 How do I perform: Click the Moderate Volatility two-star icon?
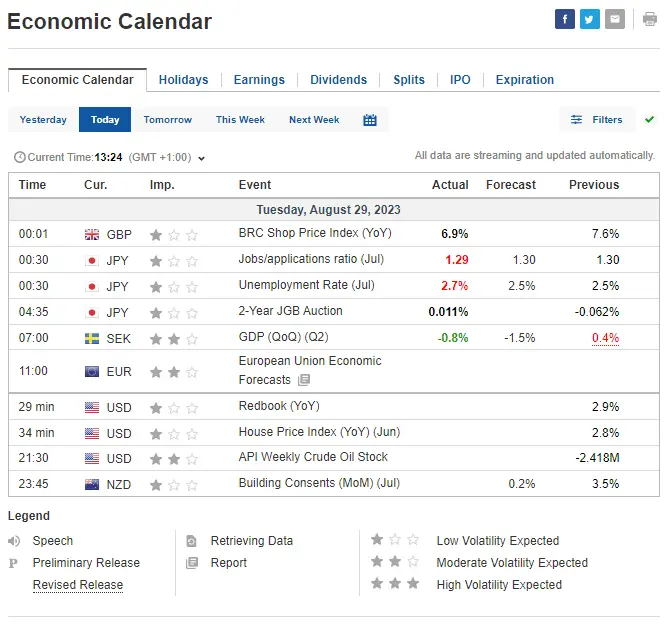[x=395, y=561]
